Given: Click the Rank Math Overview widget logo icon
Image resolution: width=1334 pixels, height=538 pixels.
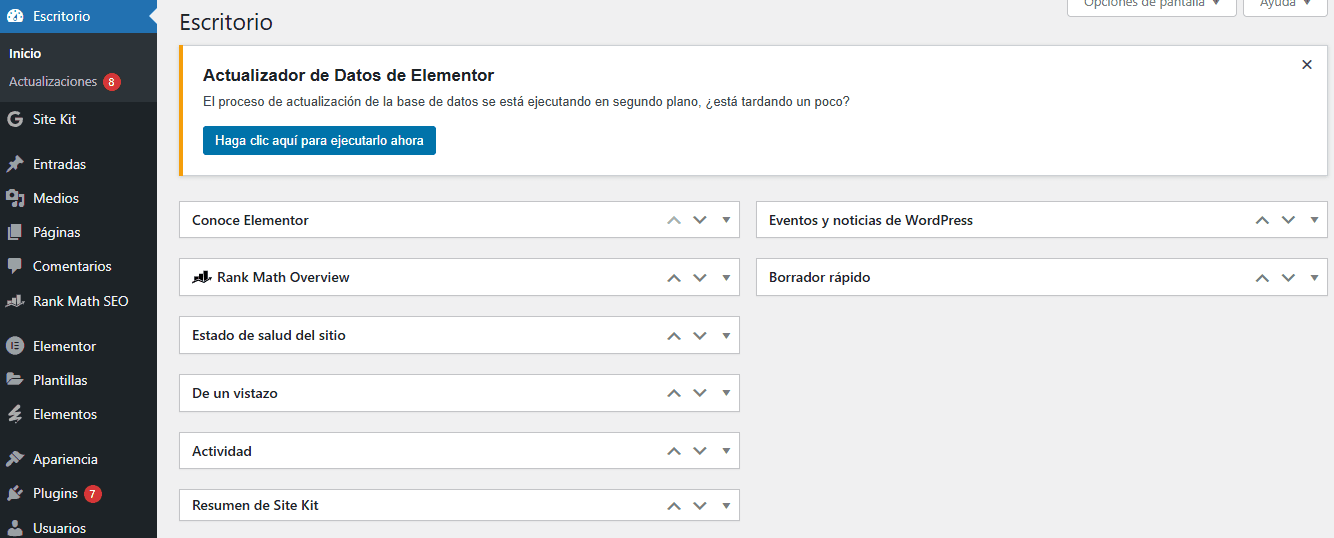Looking at the screenshot, I should pos(201,277).
